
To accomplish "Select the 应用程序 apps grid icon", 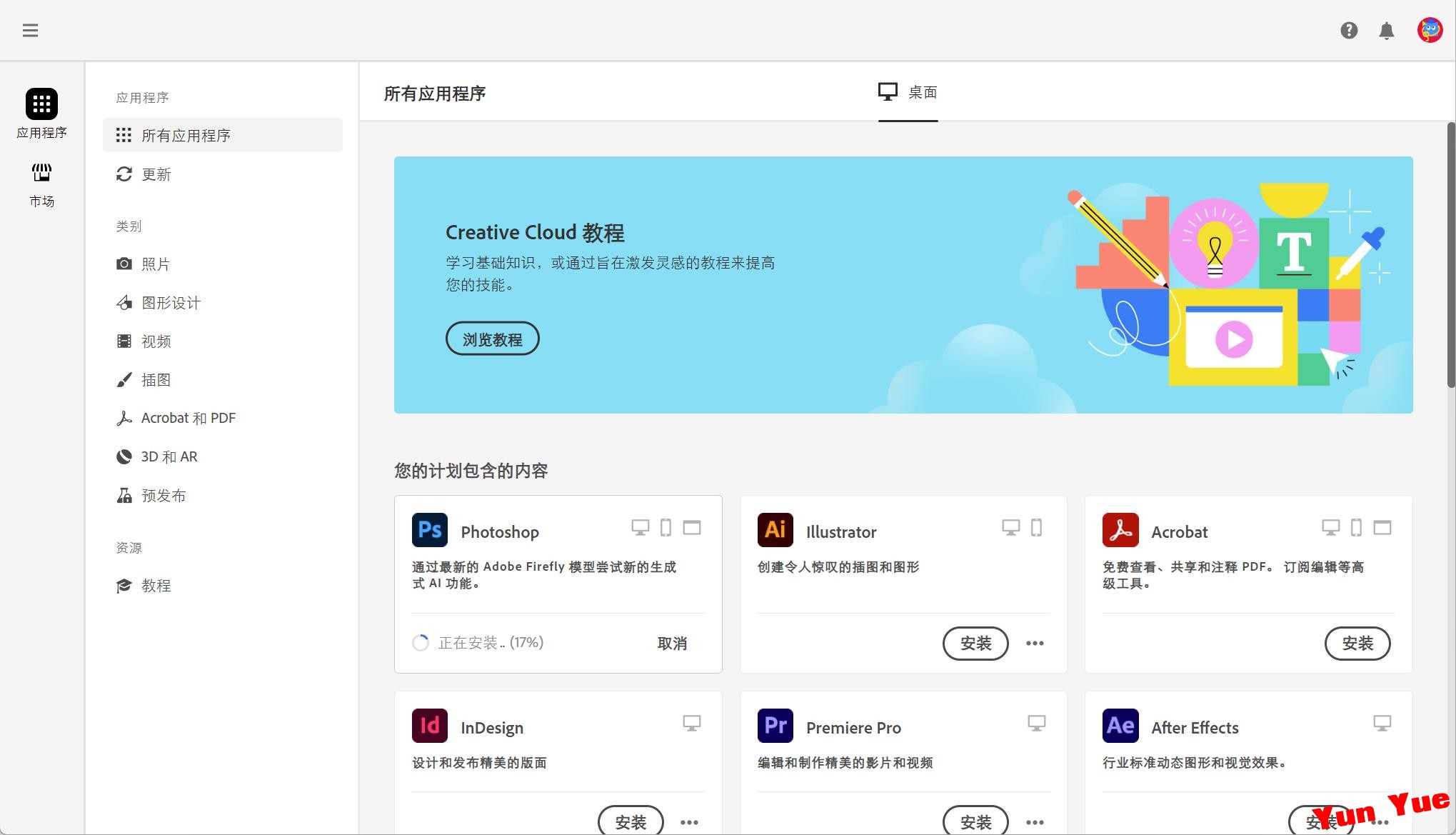I will click(41, 104).
